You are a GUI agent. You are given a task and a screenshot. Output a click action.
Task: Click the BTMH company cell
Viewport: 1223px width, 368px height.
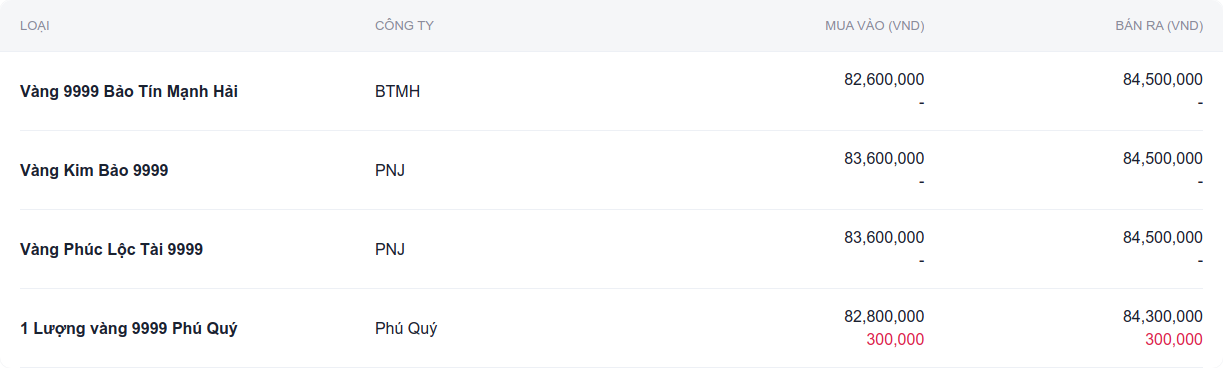point(397,91)
